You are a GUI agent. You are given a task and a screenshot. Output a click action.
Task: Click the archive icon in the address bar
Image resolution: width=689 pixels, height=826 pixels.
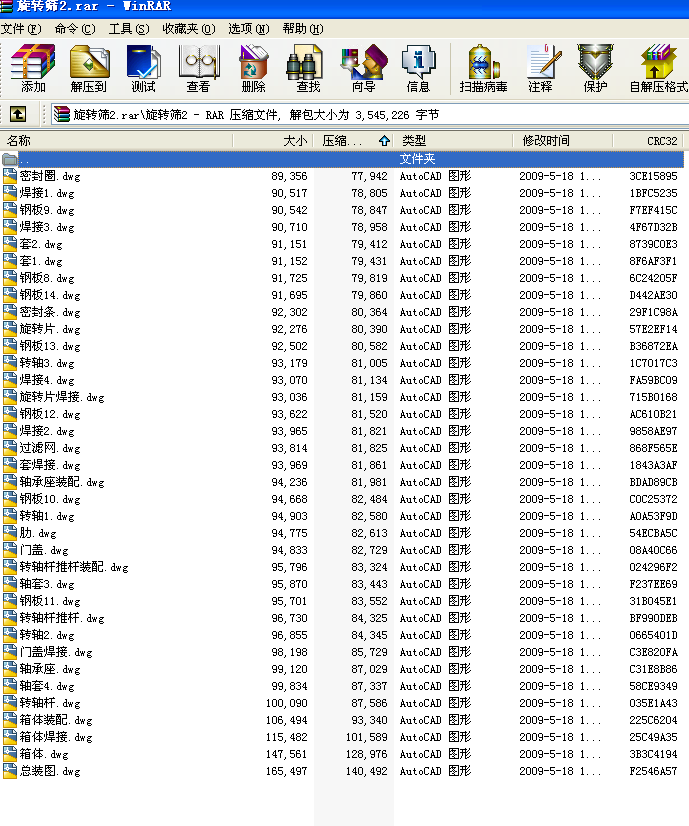point(62,114)
